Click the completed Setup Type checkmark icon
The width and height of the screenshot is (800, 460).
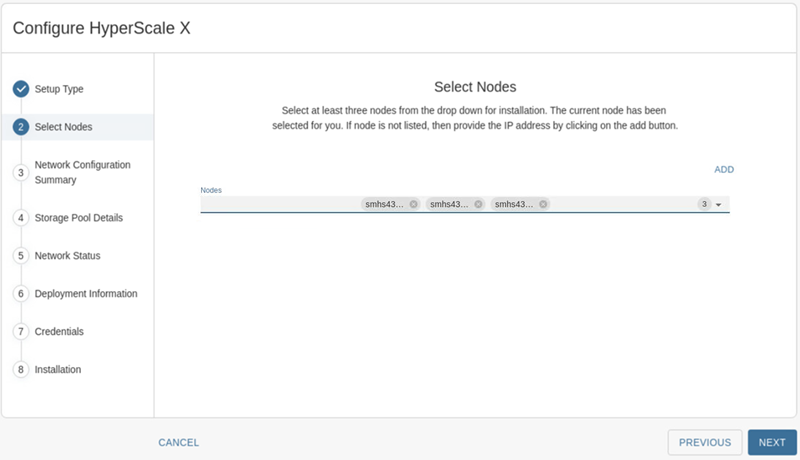click(x=20, y=89)
